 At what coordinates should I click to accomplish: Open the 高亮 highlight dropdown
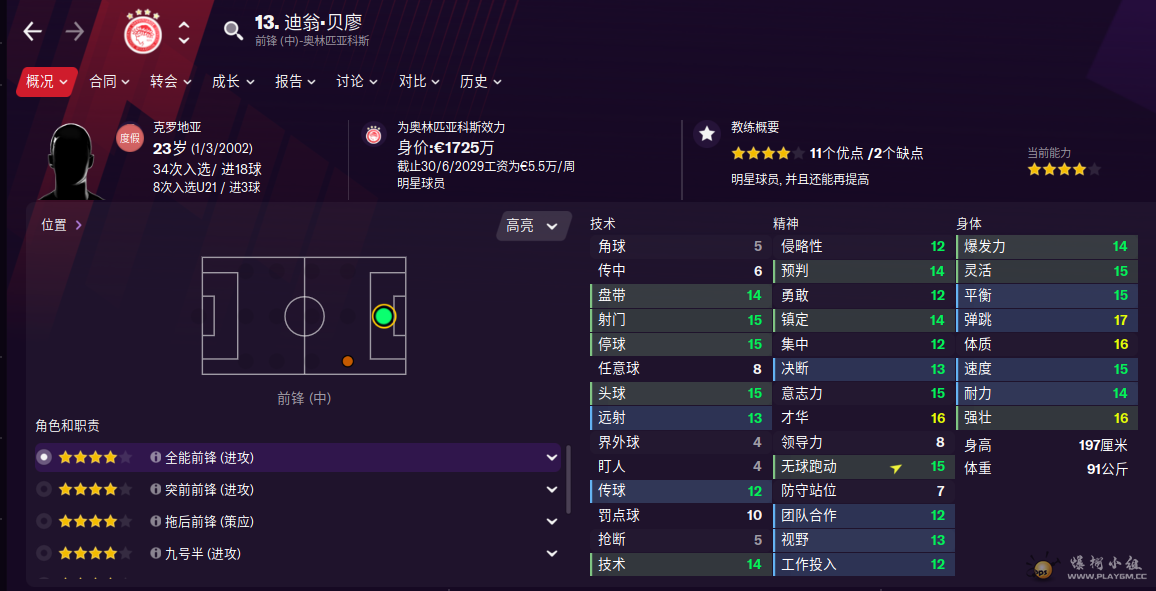pos(533,226)
